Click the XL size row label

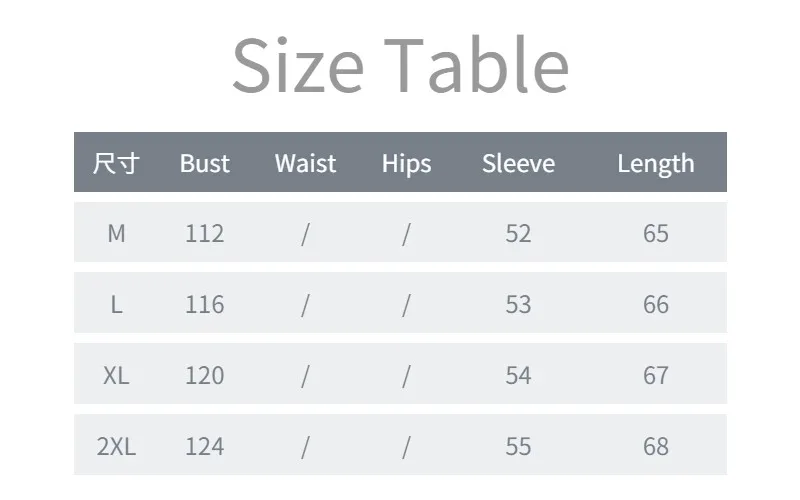point(116,375)
